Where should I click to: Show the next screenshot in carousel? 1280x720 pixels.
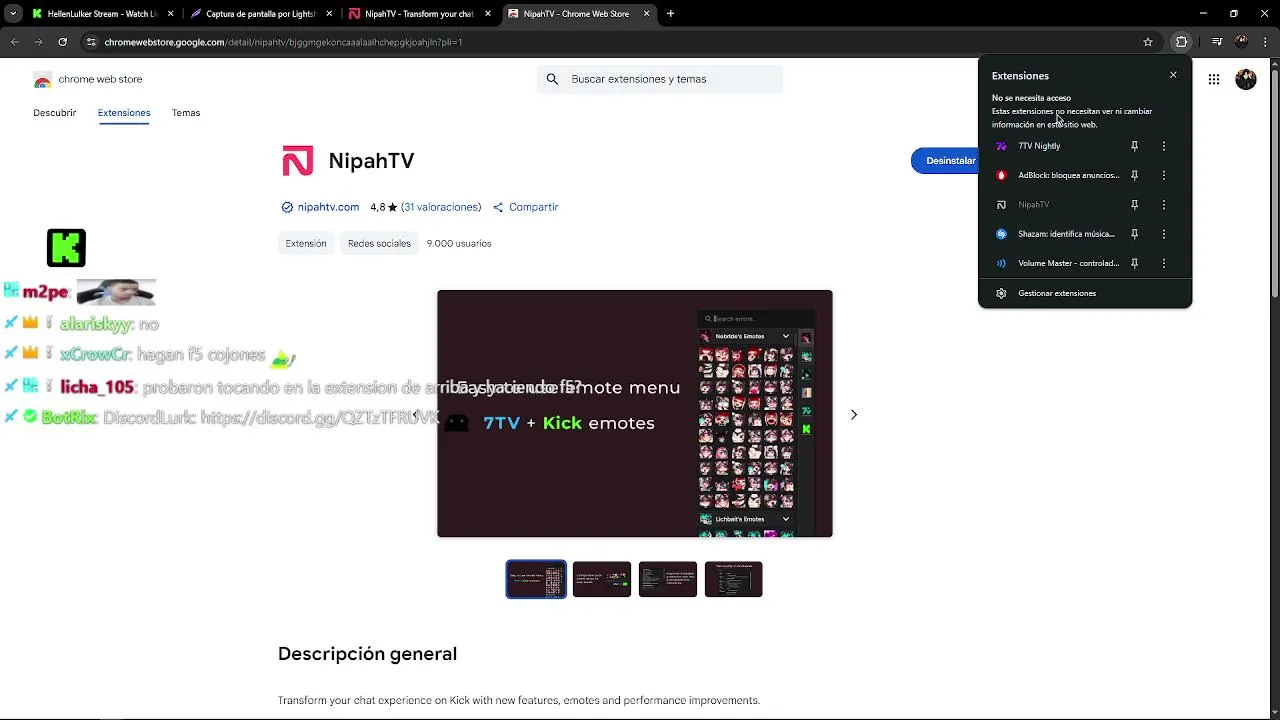(854, 414)
